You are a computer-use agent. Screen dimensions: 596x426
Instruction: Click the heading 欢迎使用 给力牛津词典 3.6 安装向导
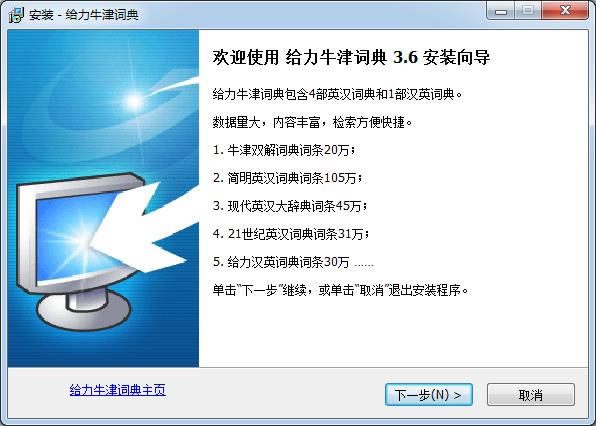tap(351, 58)
